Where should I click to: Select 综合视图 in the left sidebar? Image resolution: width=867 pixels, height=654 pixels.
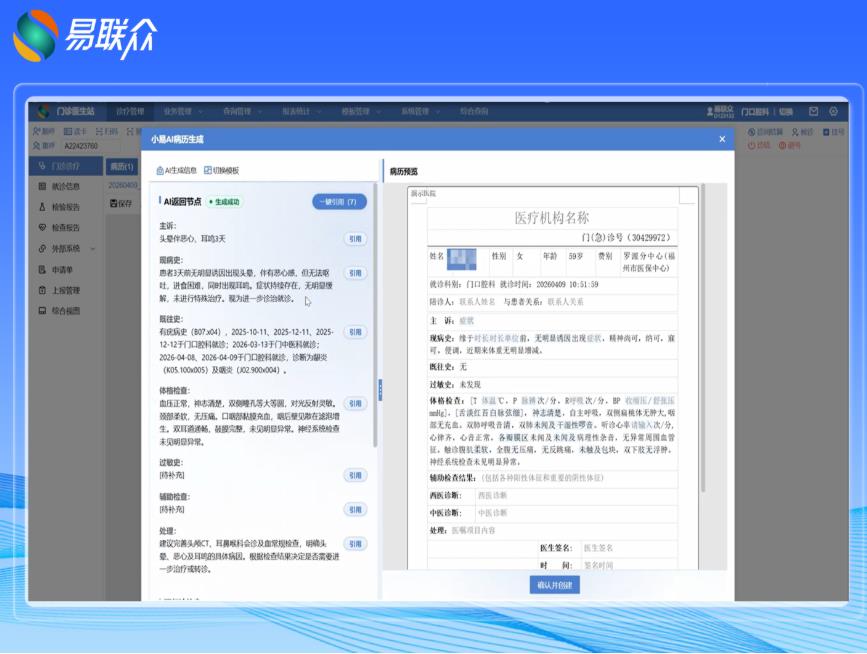66,311
